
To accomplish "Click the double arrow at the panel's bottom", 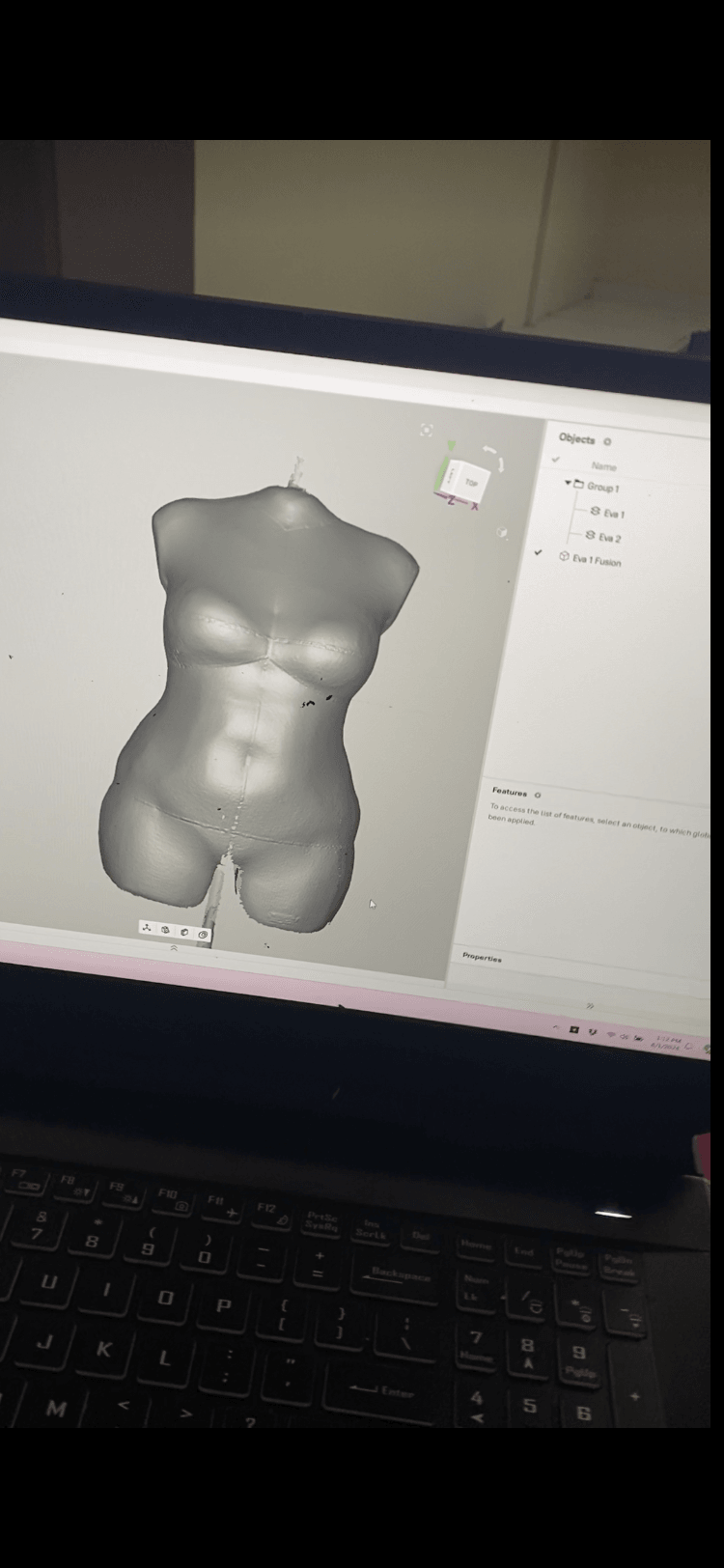I will pyautogui.click(x=590, y=1006).
